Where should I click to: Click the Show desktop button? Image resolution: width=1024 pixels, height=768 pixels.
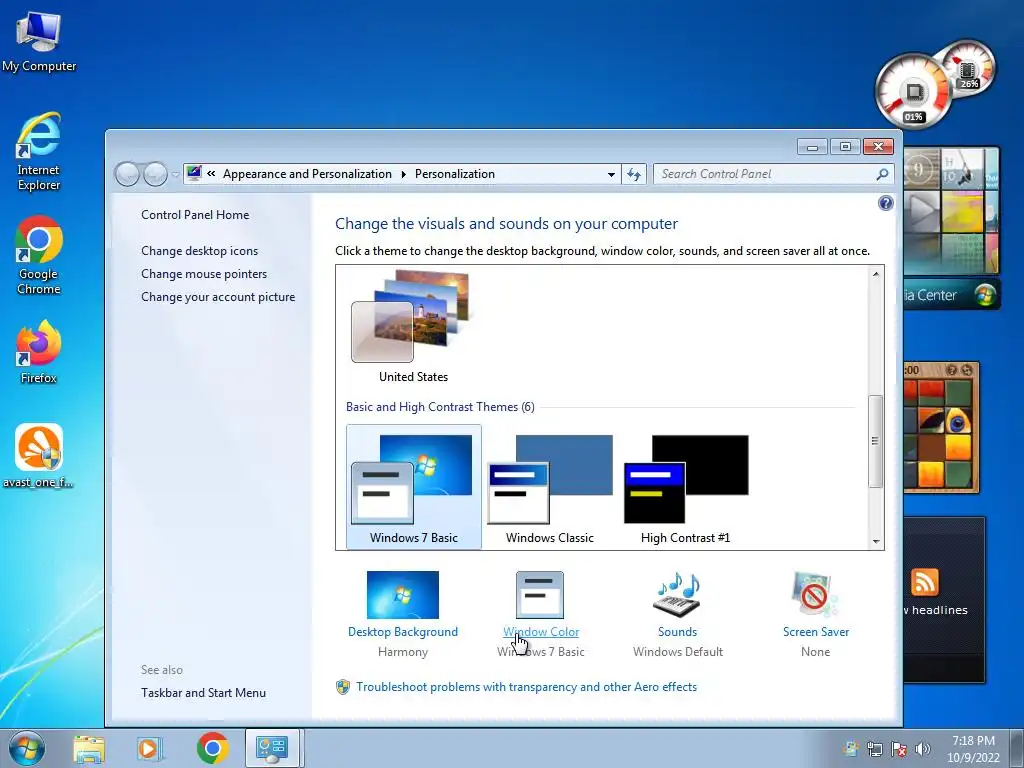tap(1017, 748)
